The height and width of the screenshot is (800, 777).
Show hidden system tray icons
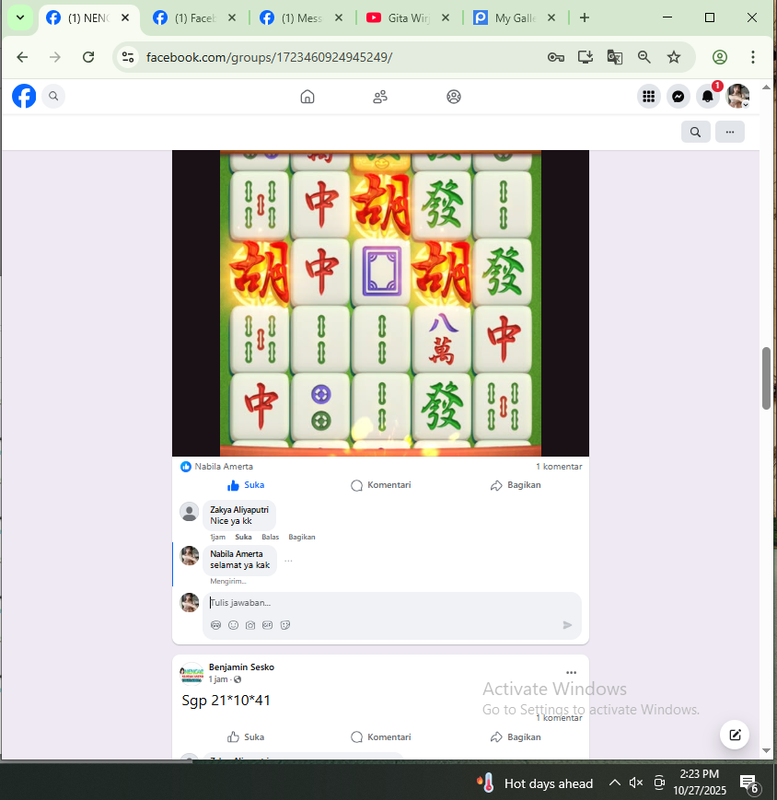coord(615,782)
